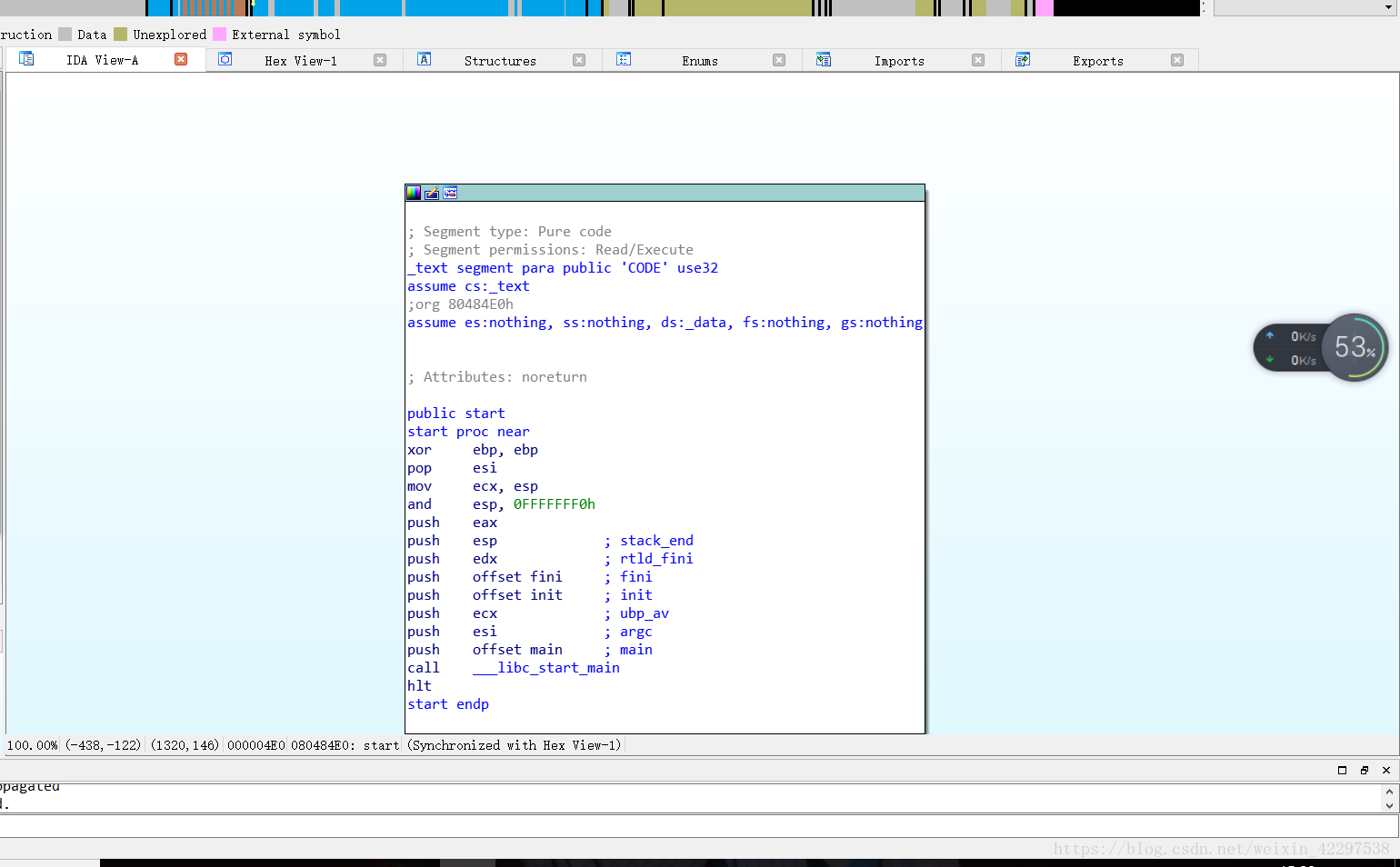The height and width of the screenshot is (867, 1400).
Task: Click the '; Segment type: Pure code' comment
Action: tap(509, 232)
